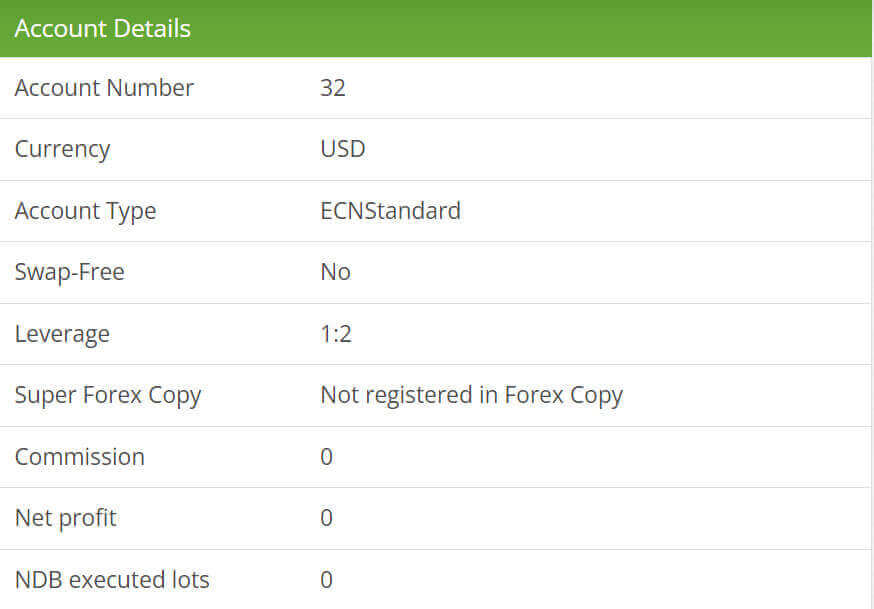The image size is (874, 609).
Task: Click the Account Details header title
Action: click(102, 28)
